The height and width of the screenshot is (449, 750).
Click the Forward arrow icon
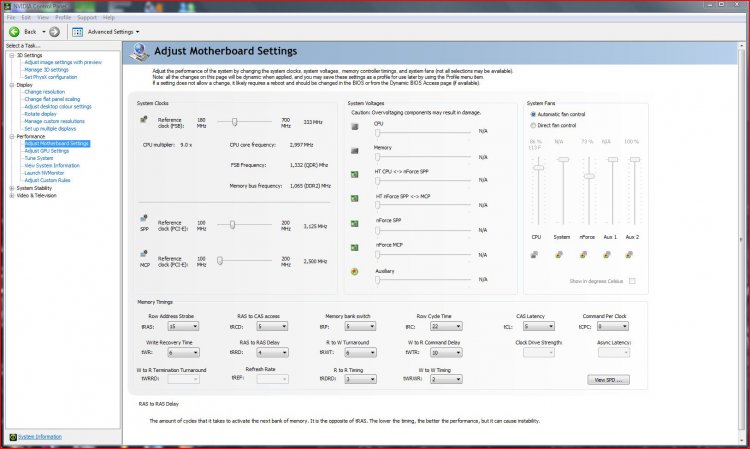pos(55,32)
